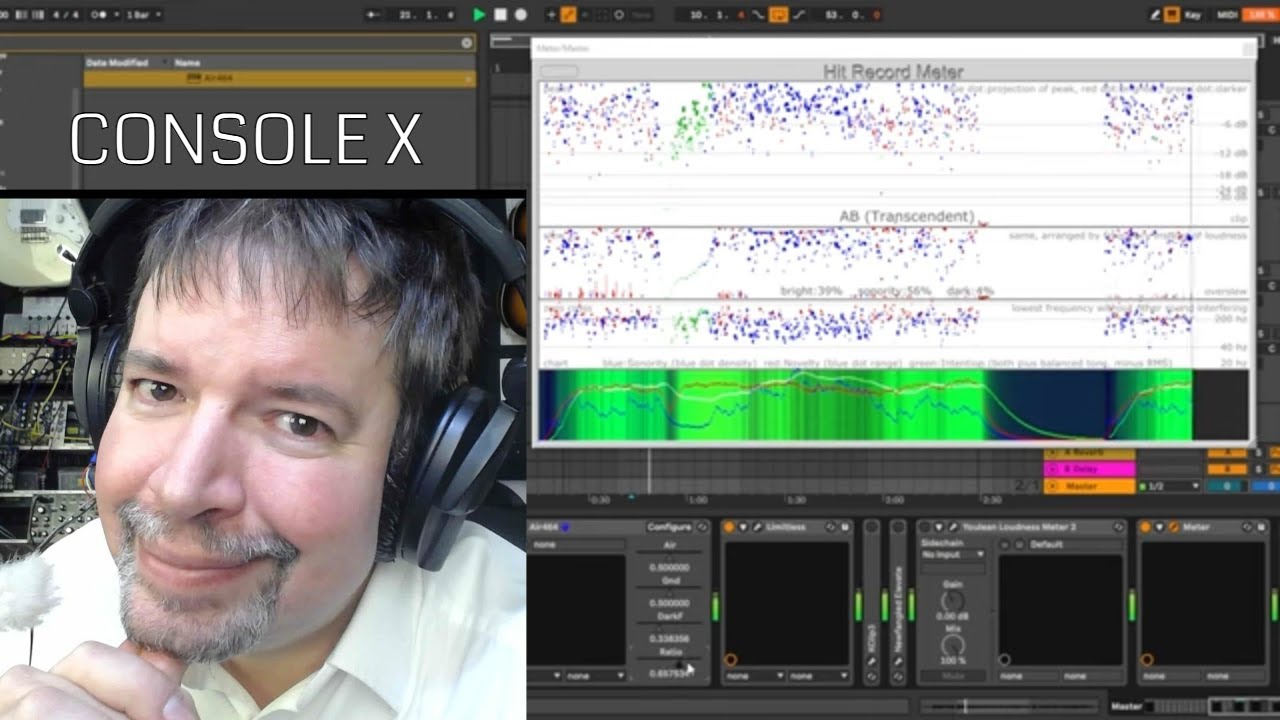Click the Newfangled Elevate wrench icon
The height and width of the screenshot is (720, 1280).
(898, 662)
